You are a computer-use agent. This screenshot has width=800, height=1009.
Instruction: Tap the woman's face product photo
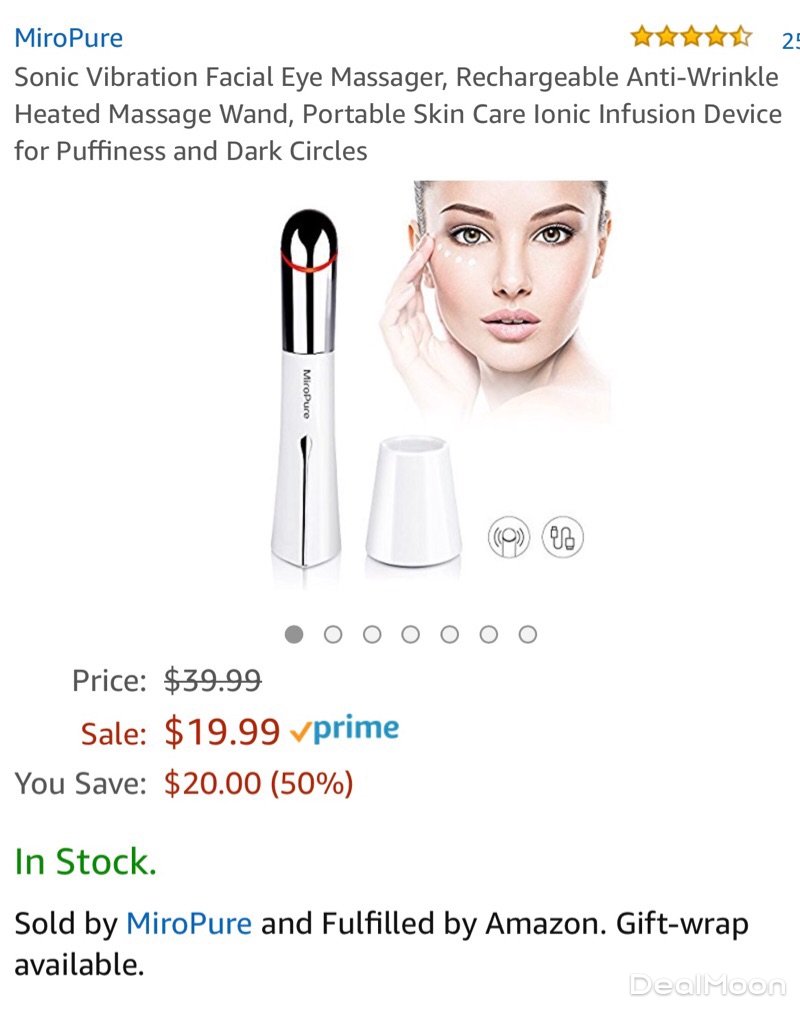tap(496, 302)
